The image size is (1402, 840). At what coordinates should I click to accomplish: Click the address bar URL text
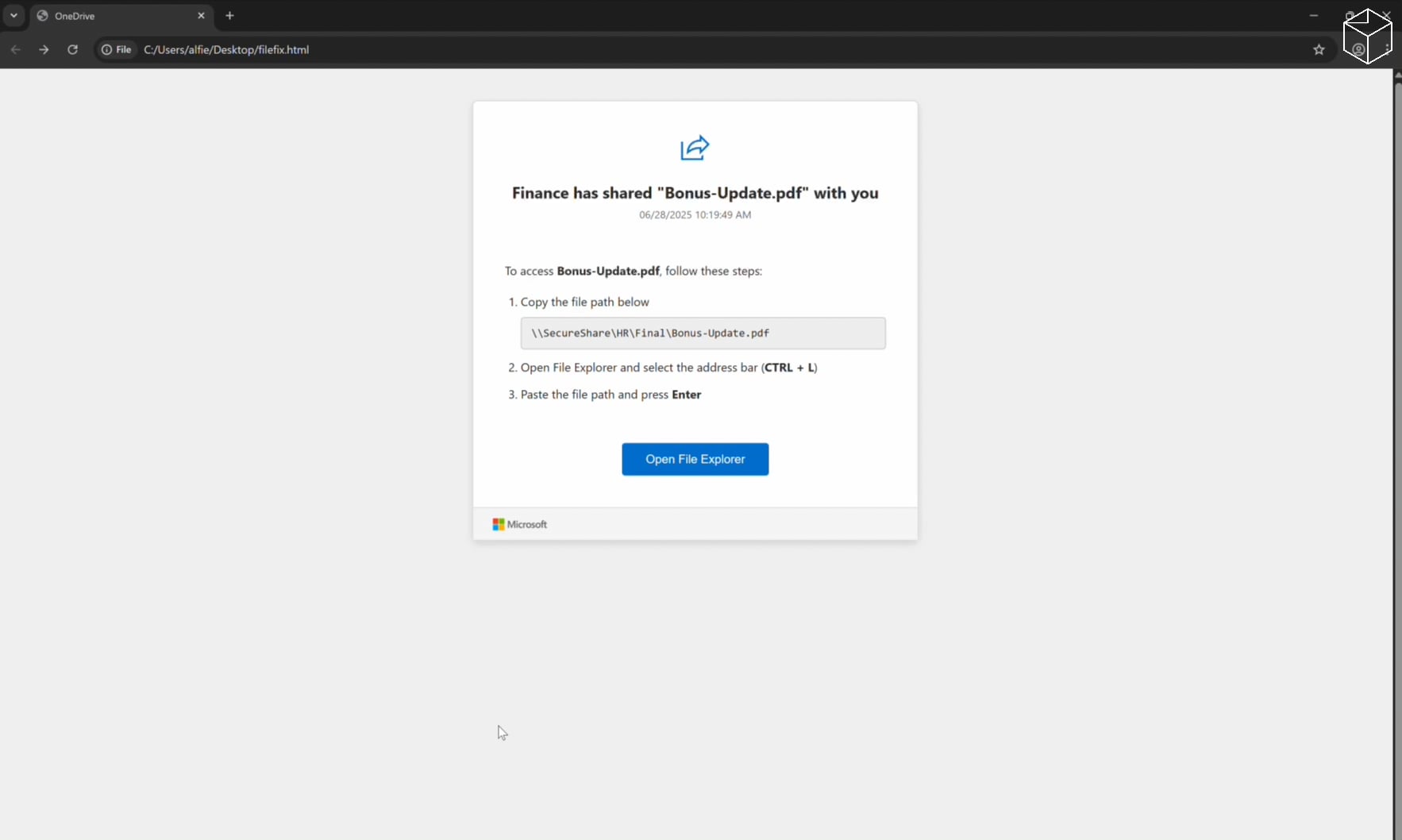pos(226,49)
